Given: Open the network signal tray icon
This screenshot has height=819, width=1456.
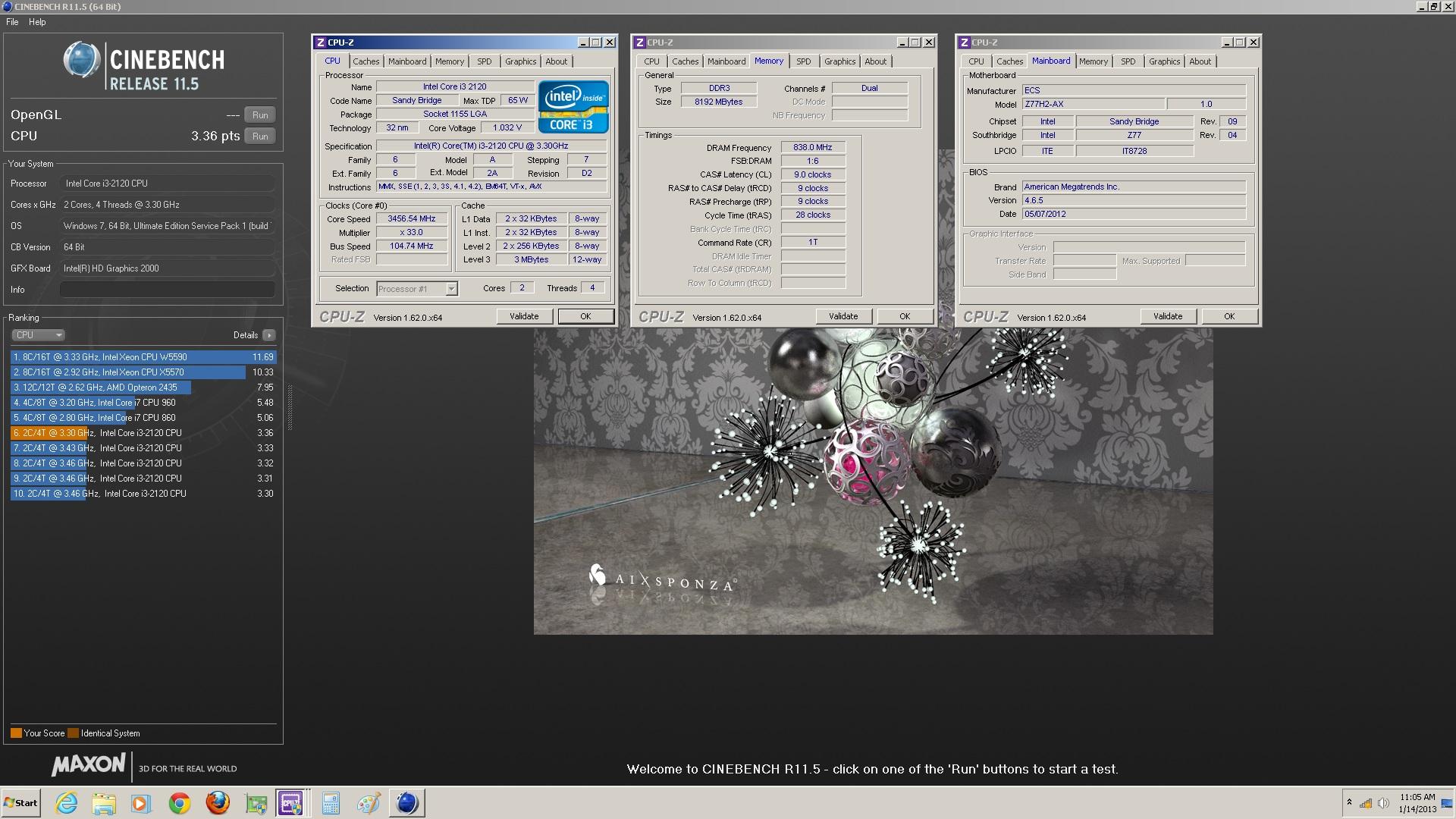Looking at the screenshot, I should tap(1365, 803).
